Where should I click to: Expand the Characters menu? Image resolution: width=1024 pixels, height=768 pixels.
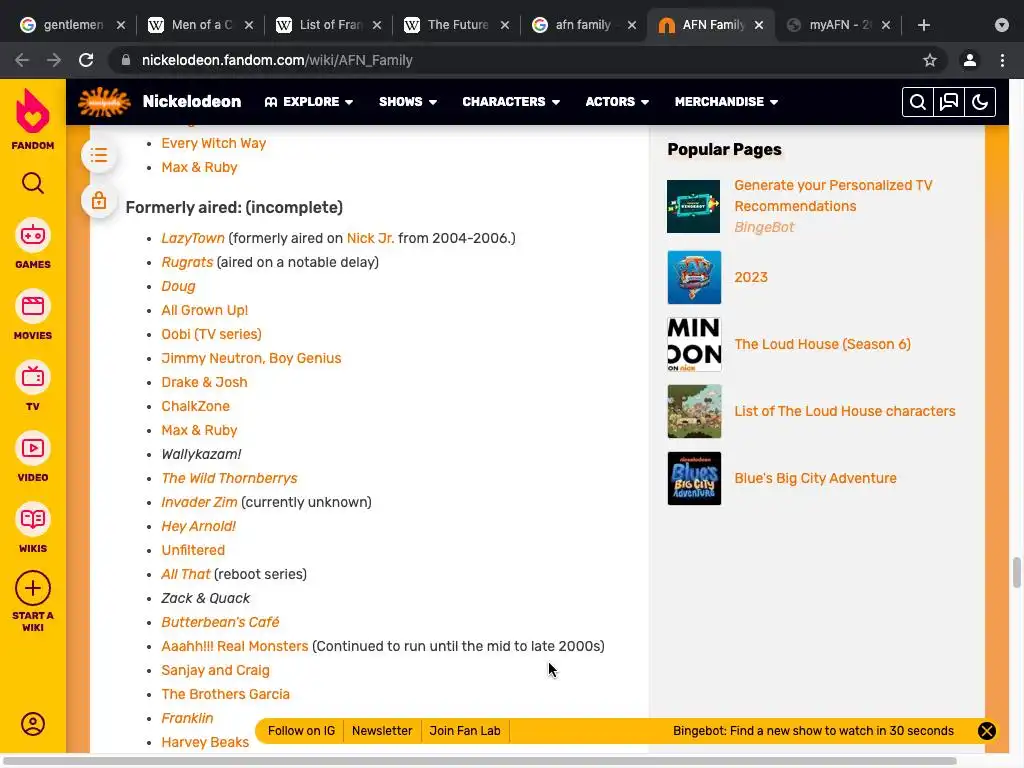pyautogui.click(x=511, y=102)
